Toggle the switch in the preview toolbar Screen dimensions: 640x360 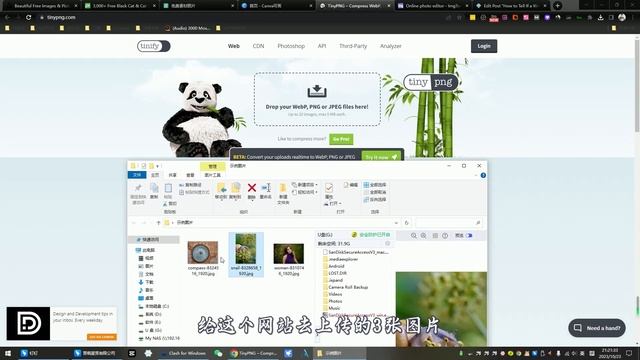pos(469,236)
